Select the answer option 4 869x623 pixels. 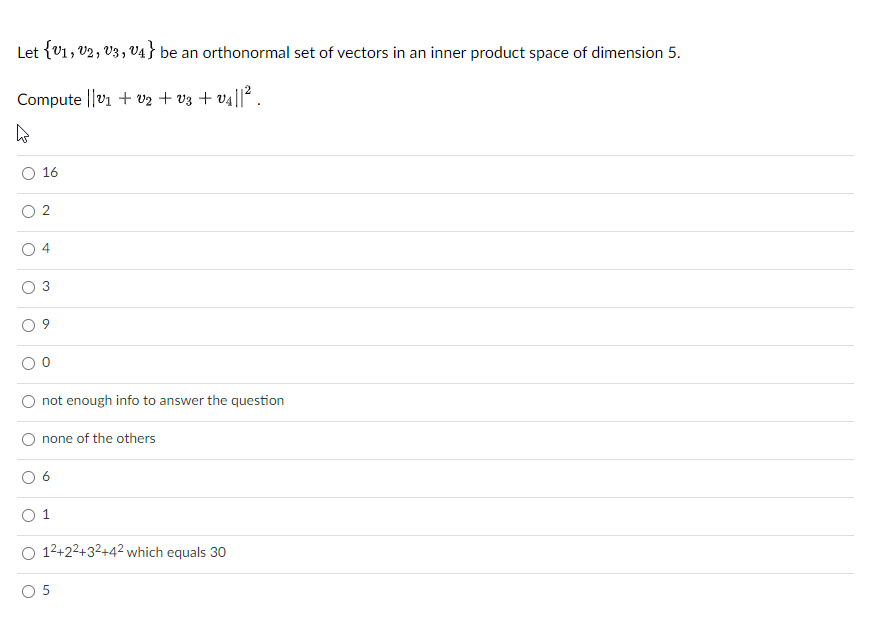click(29, 248)
